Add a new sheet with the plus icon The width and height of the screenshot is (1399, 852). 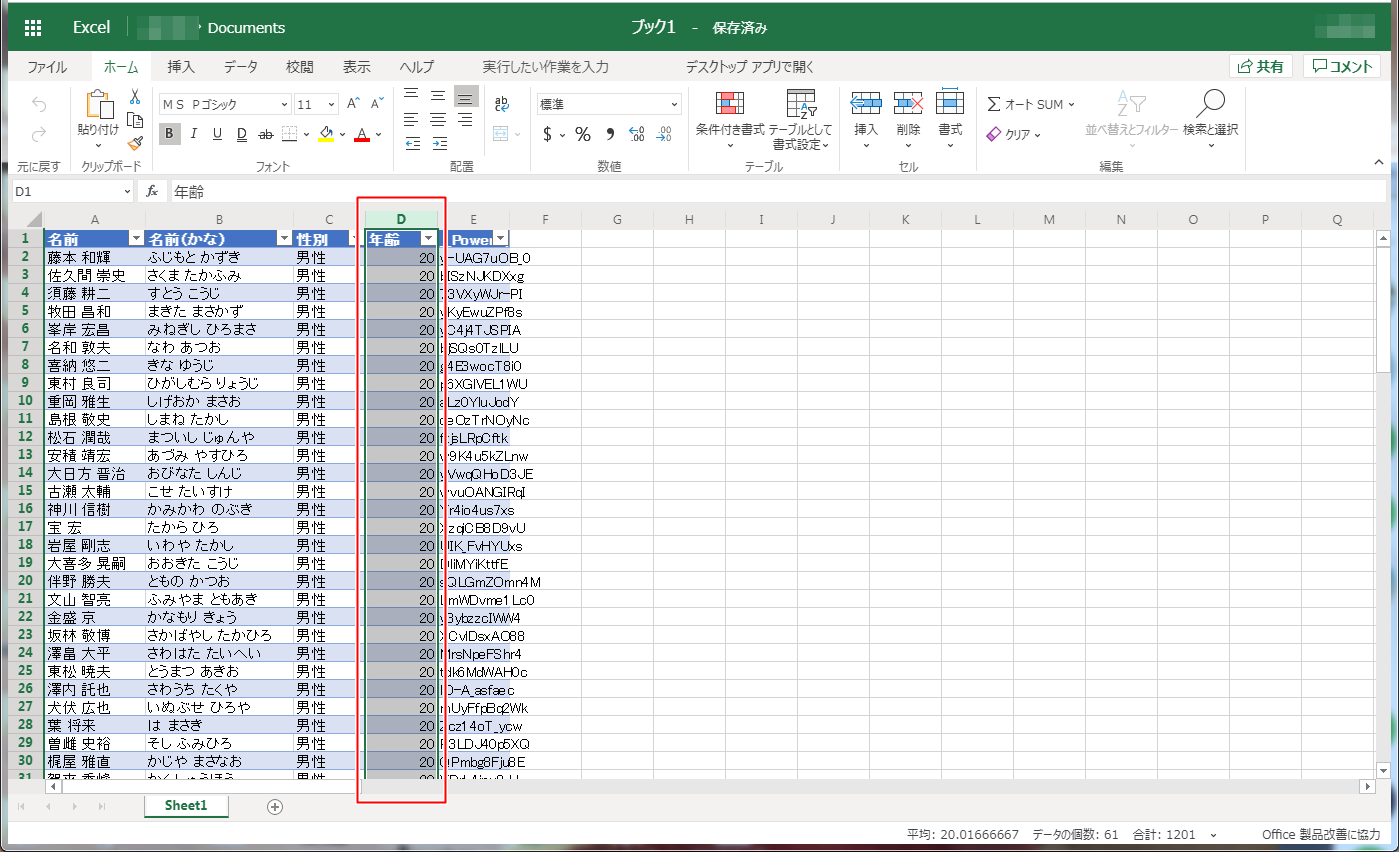pos(275,806)
